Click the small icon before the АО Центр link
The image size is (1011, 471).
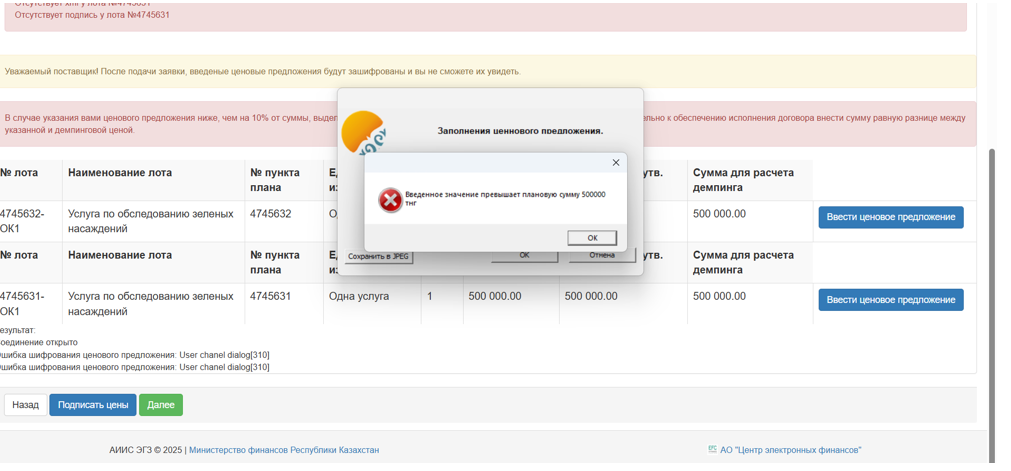click(x=712, y=450)
